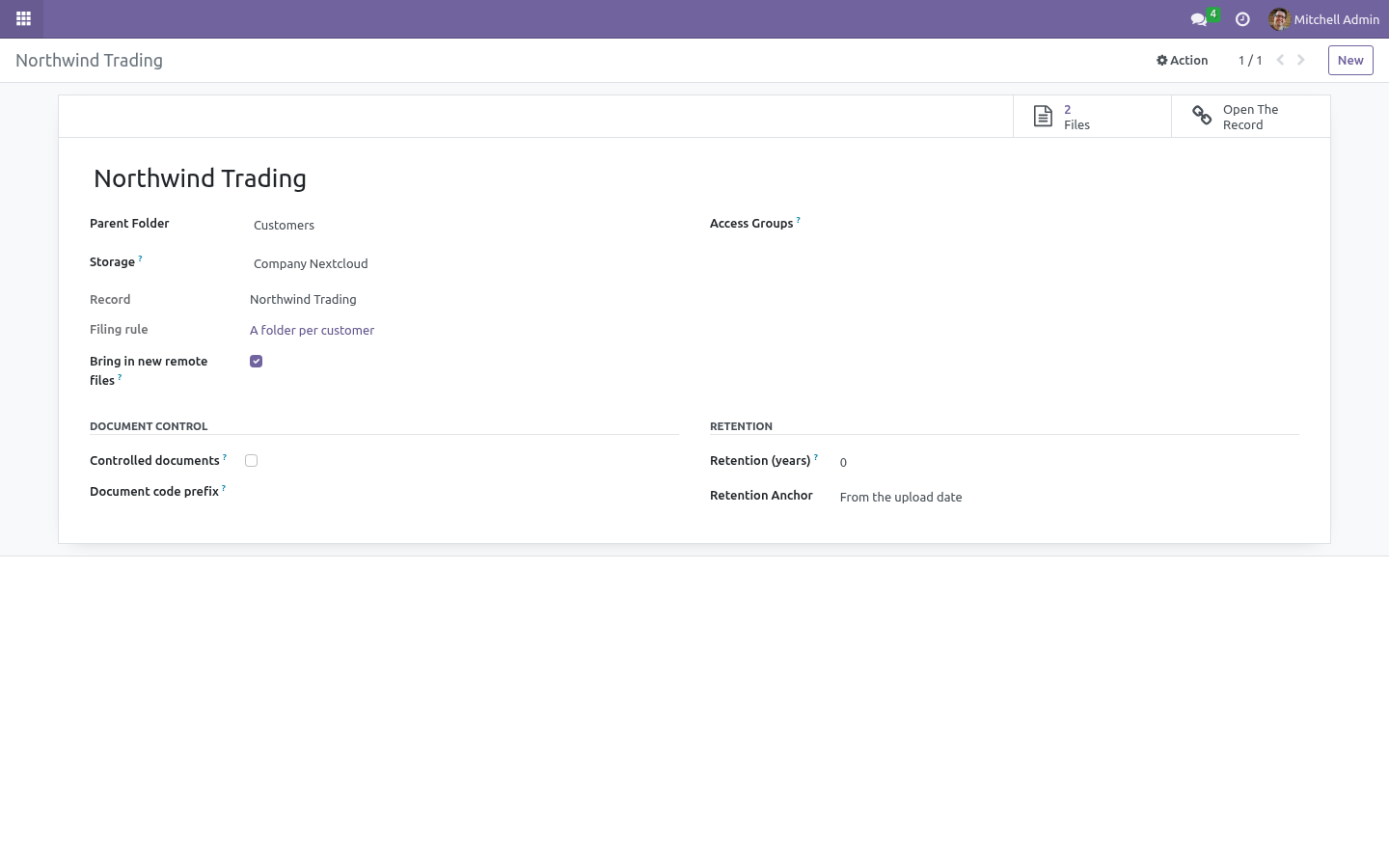Click the Open The Record button
Viewport: 1389px width, 868px height.
[x=1250, y=117]
